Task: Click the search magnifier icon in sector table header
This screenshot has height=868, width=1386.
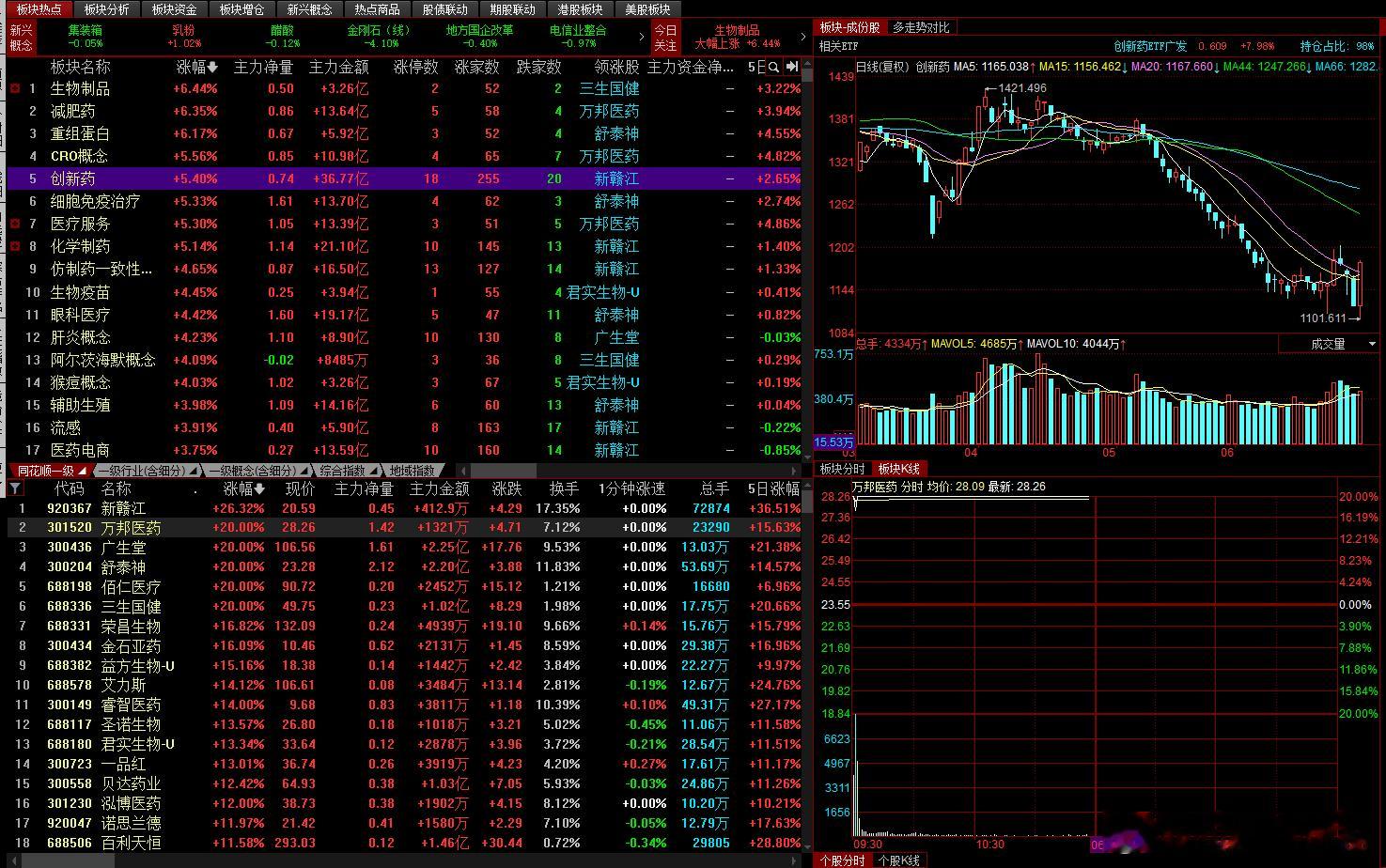Action: pos(773,68)
